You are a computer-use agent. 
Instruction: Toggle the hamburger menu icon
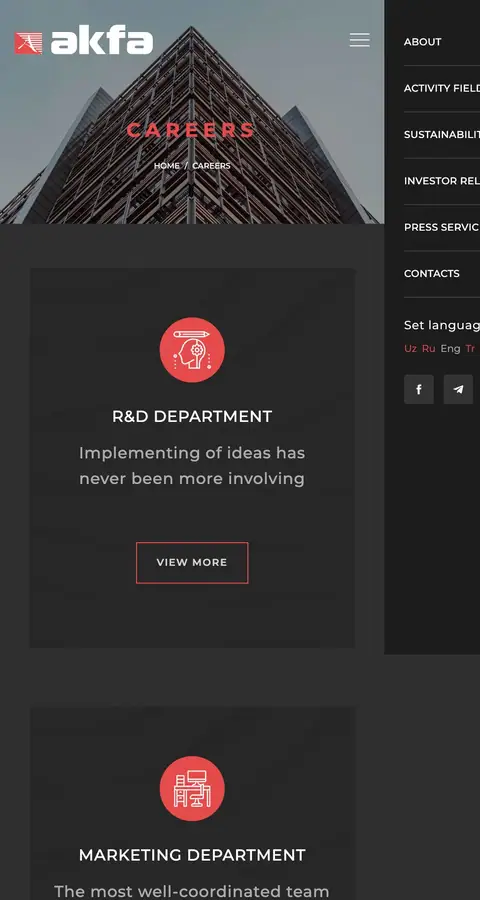[359, 40]
